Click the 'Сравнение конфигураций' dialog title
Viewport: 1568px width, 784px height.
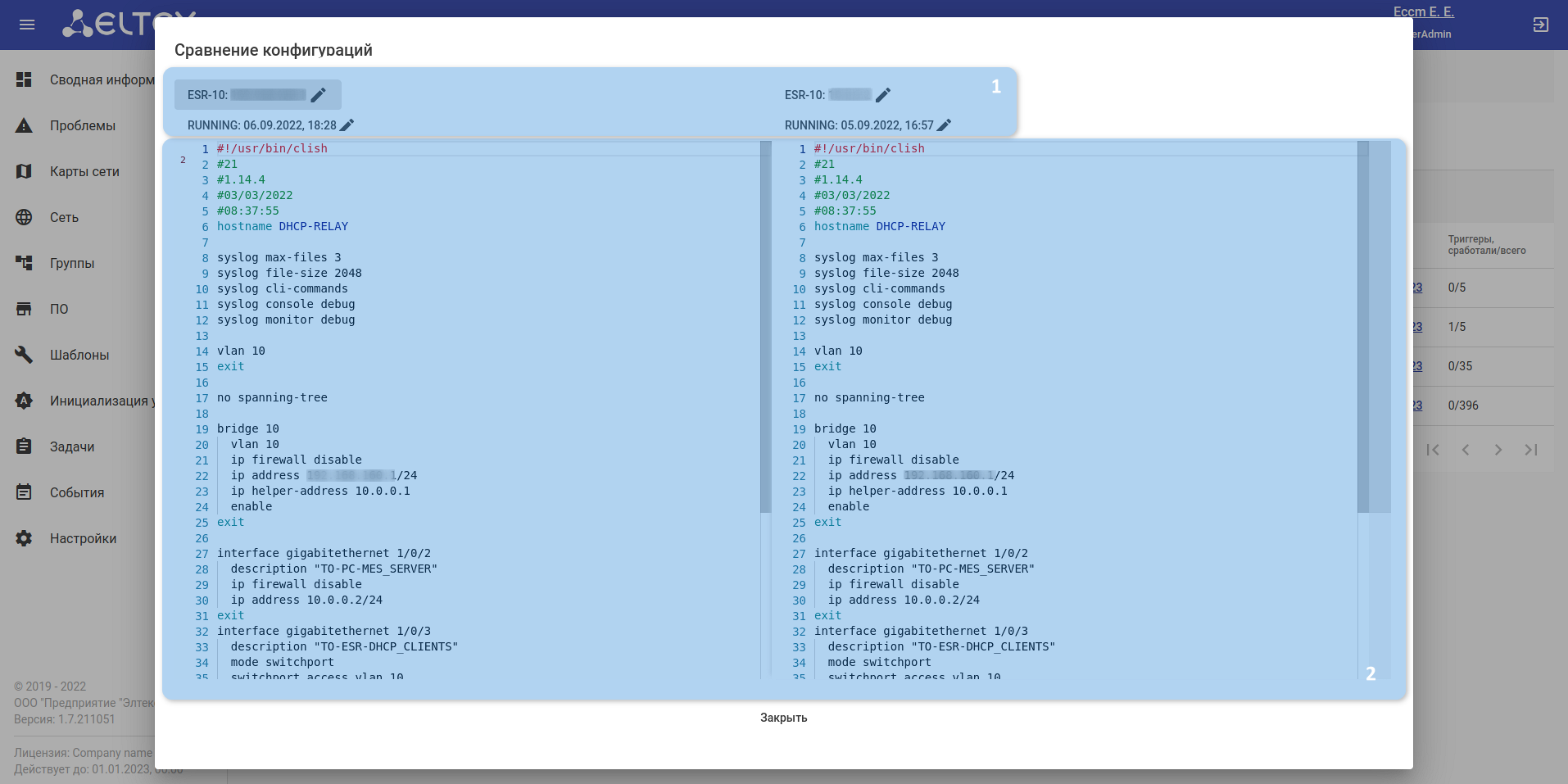coord(274,50)
